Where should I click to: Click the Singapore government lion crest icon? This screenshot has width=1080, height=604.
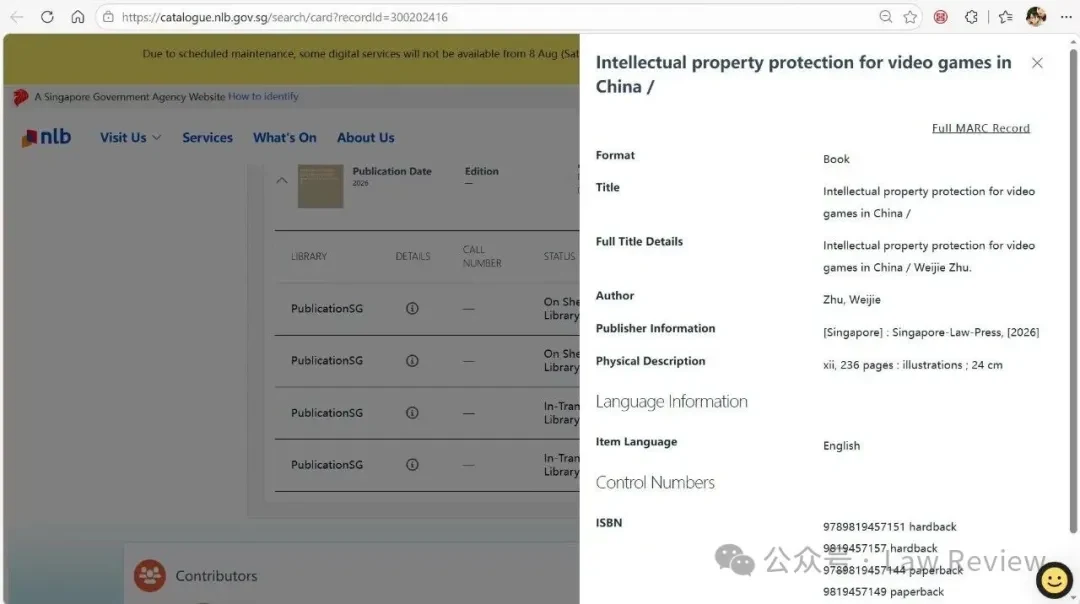coord(20,97)
